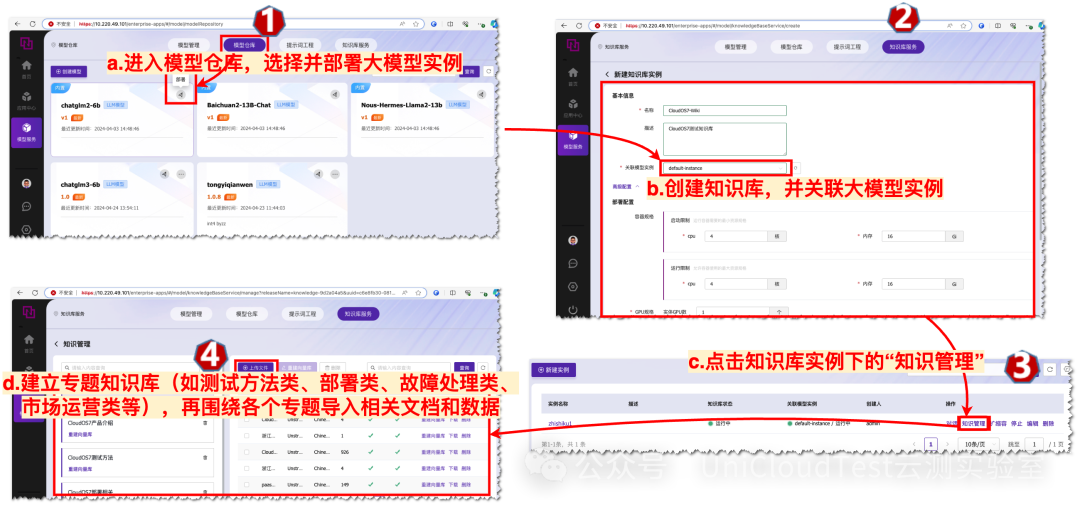Screen dimensions: 1080x510
Task: Click favorite star in model repository address bar
Action: click(418, 24)
